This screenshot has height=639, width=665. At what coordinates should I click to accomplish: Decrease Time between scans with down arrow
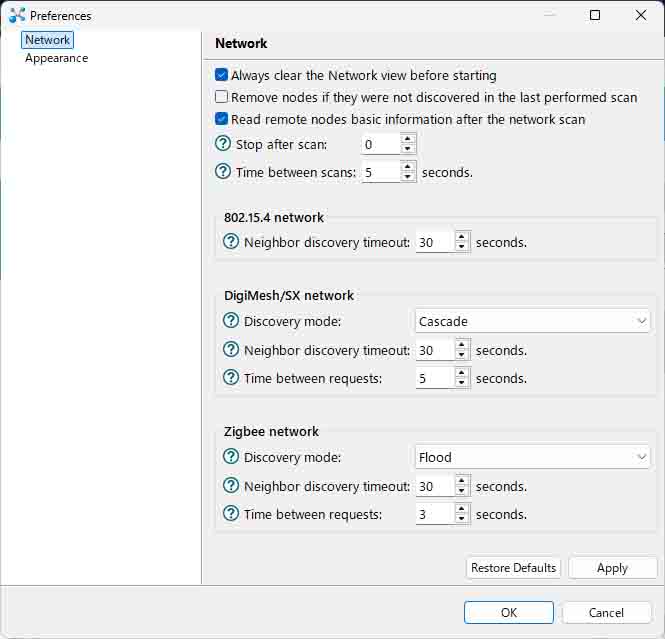pos(408,177)
